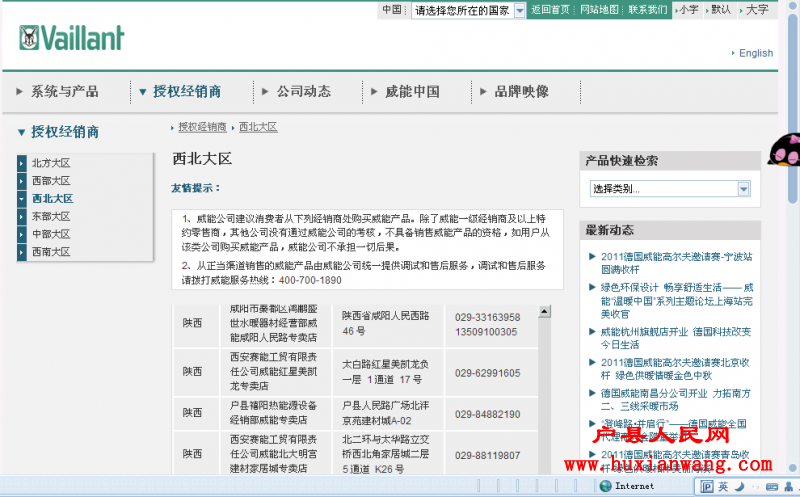Open the 授权经销商 menu
Screen dimensions: 800x497
[x=187, y=92]
